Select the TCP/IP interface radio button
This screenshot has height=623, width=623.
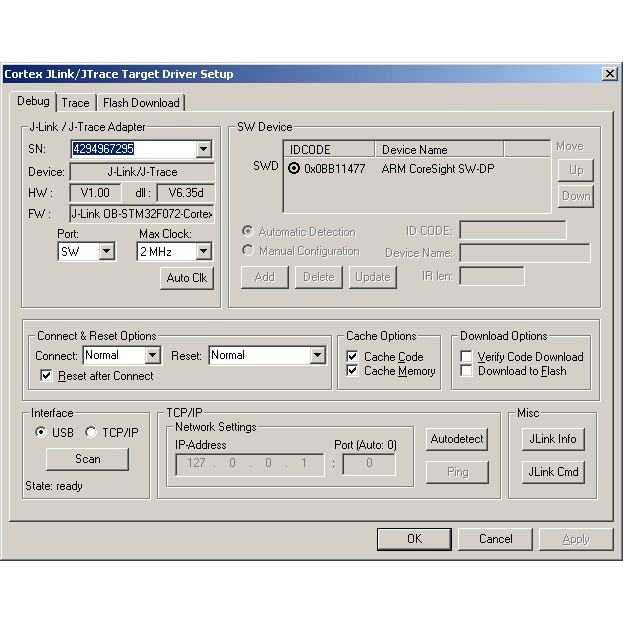pyautogui.click(x=91, y=432)
